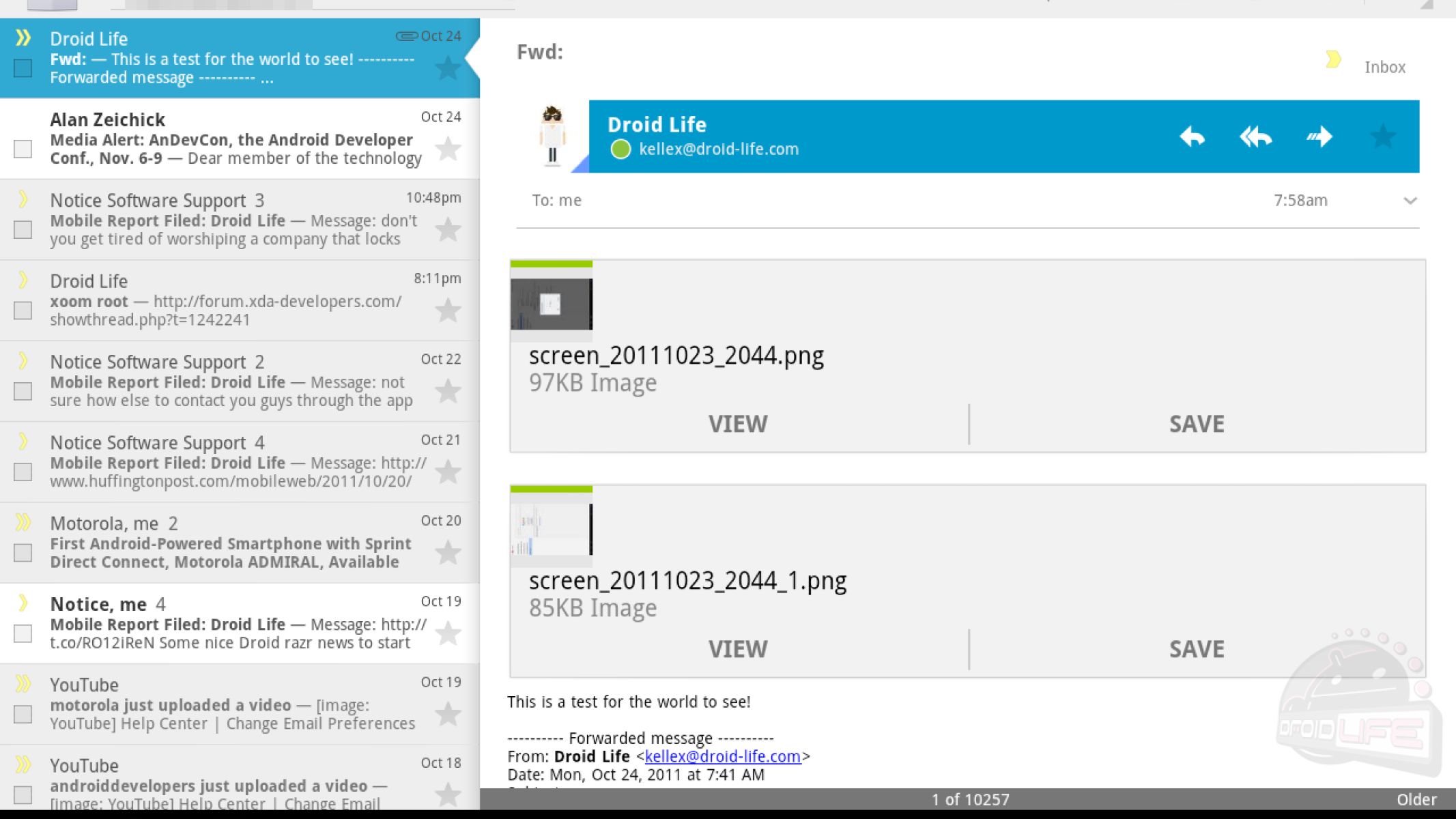Expand message details chevron next to 7:58am

[x=1410, y=201]
